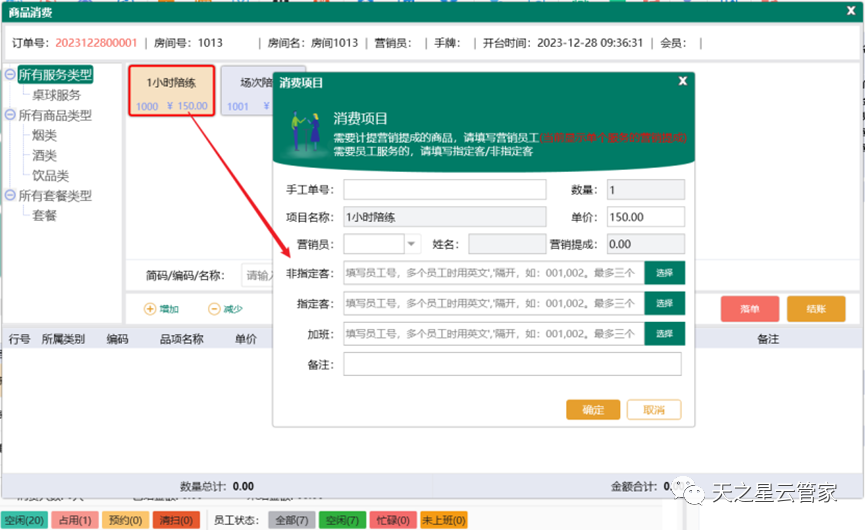Click the orange 结账 checkout button
Image resolution: width=865 pixels, height=530 pixels.
pyautogui.click(x=815, y=309)
